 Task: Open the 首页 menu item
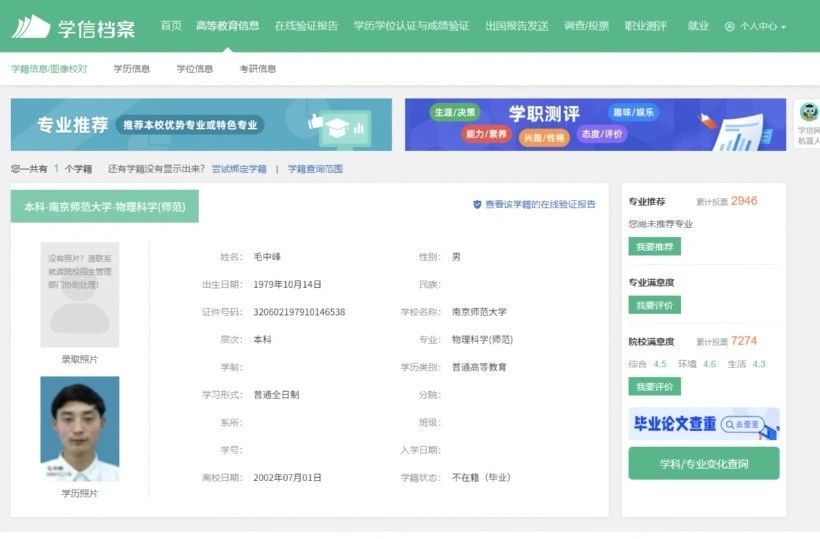pyautogui.click(x=171, y=26)
